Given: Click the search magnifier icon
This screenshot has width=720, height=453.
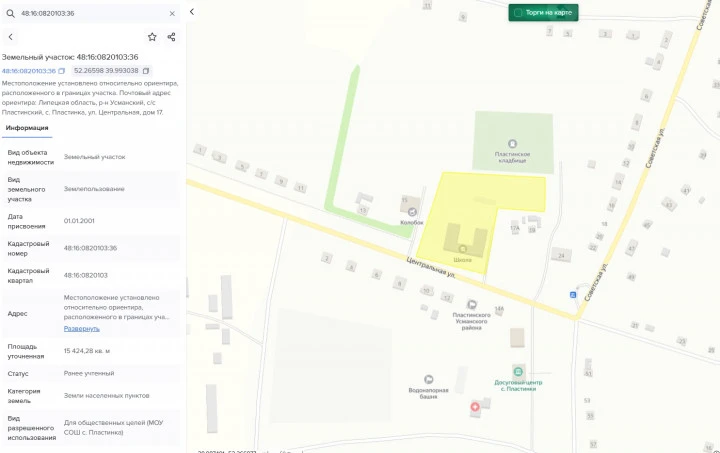Looking at the screenshot, I should coord(10,13).
